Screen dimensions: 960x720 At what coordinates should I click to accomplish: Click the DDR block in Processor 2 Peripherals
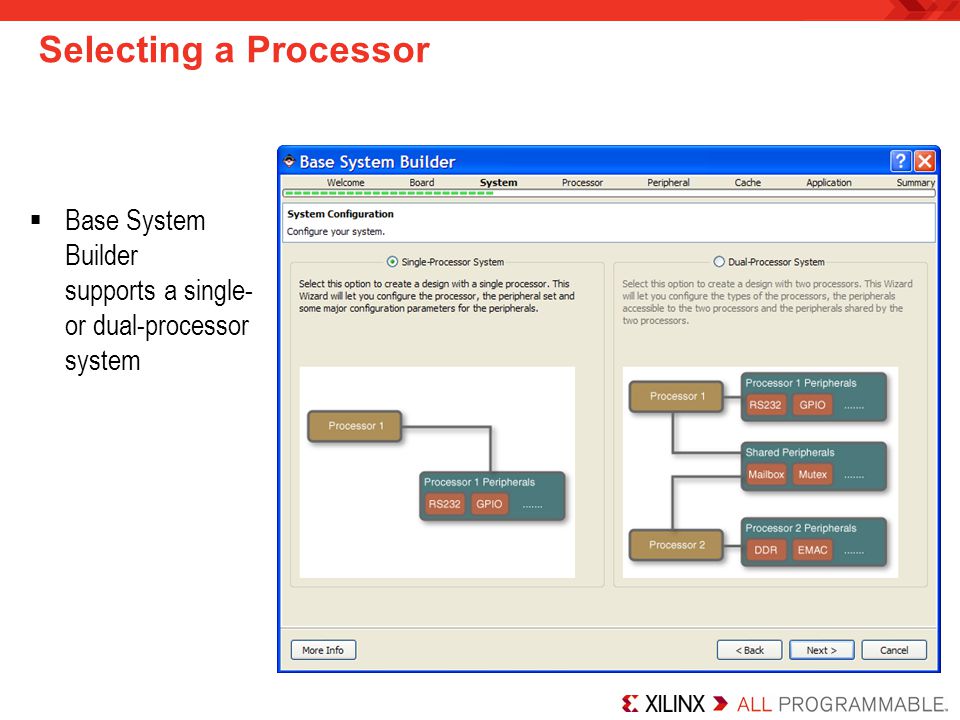[766, 550]
